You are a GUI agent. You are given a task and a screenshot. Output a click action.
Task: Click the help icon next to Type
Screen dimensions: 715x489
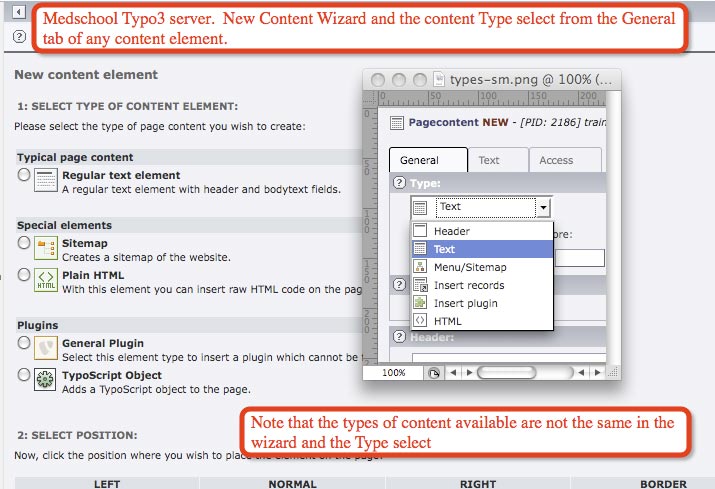click(399, 183)
